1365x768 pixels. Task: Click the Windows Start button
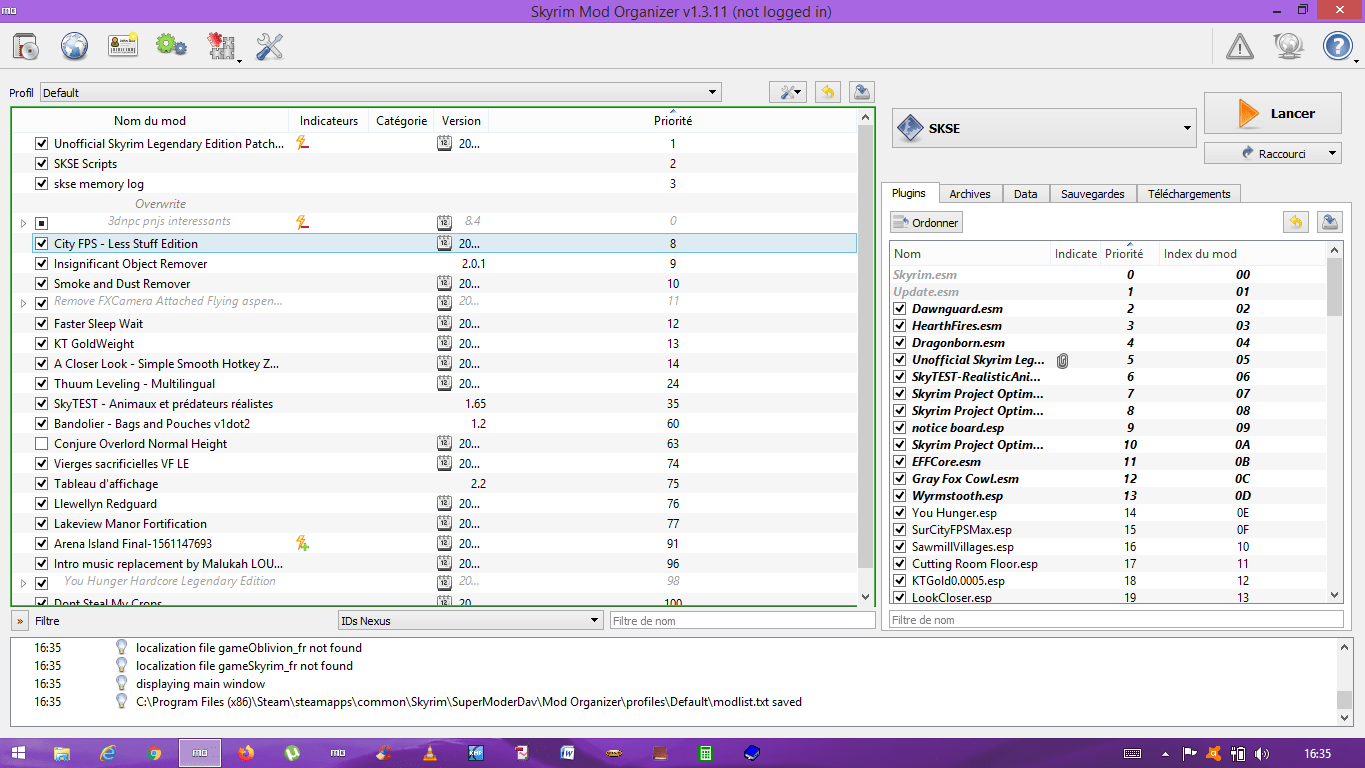[17, 753]
